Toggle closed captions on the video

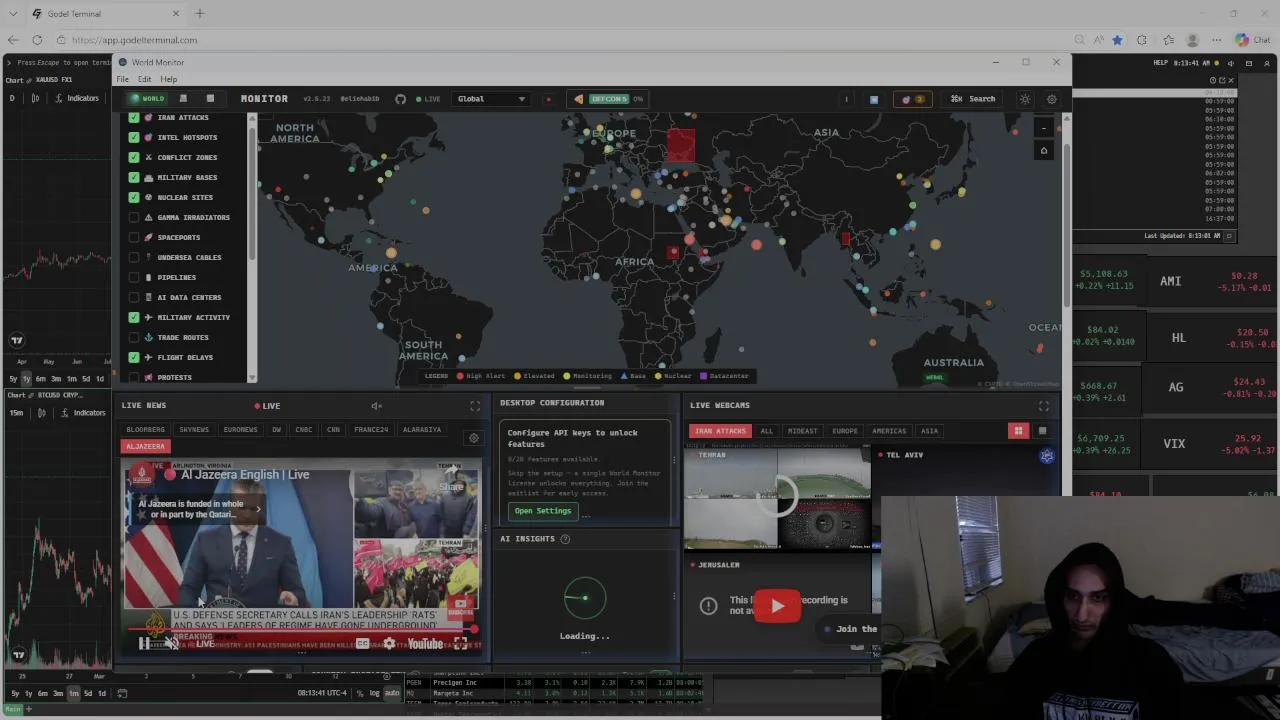pos(362,644)
